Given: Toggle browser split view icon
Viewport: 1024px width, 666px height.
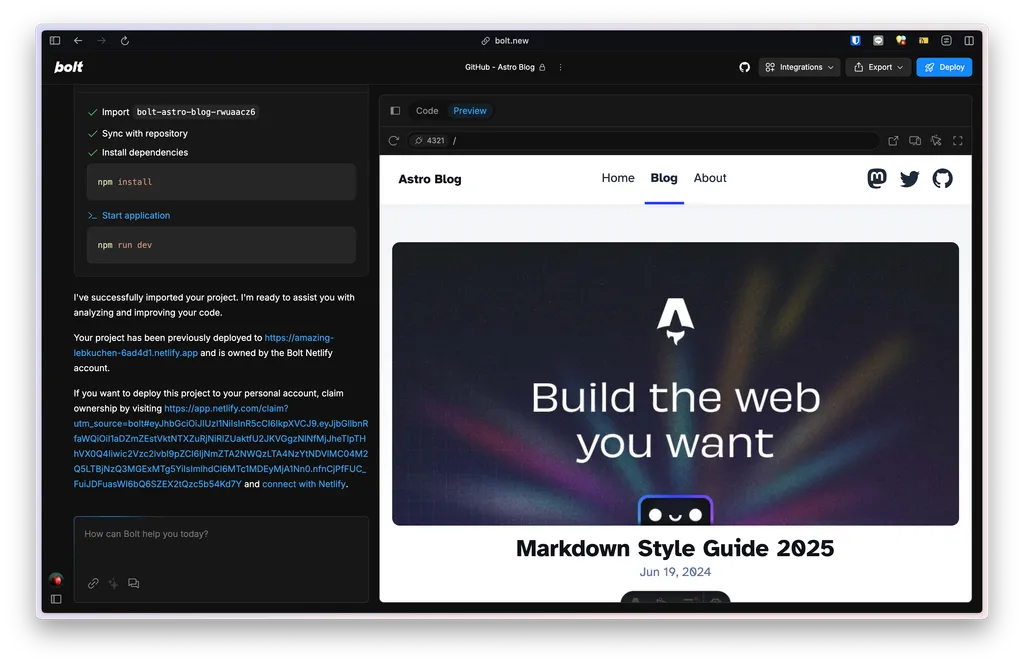Looking at the screenshot, I should pyautogui.click(x=969, y=40).
